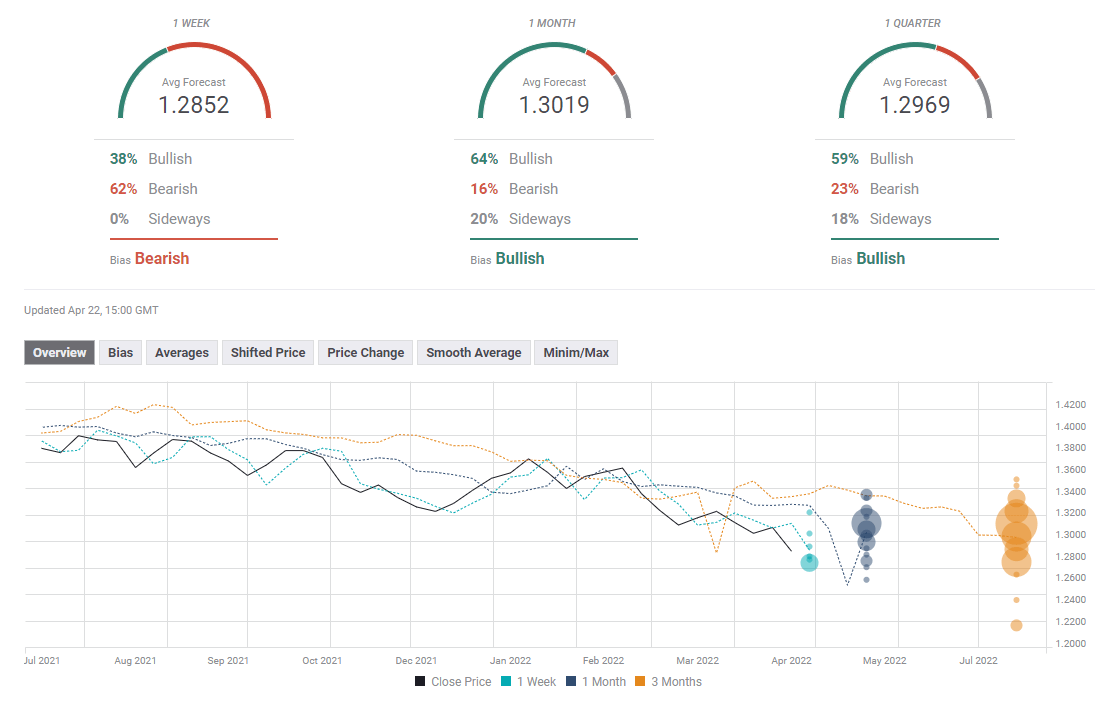The image size is (1101, 711).
Task: Click the 1 Quarter forecast gauge arc
Action: [914, 49]
